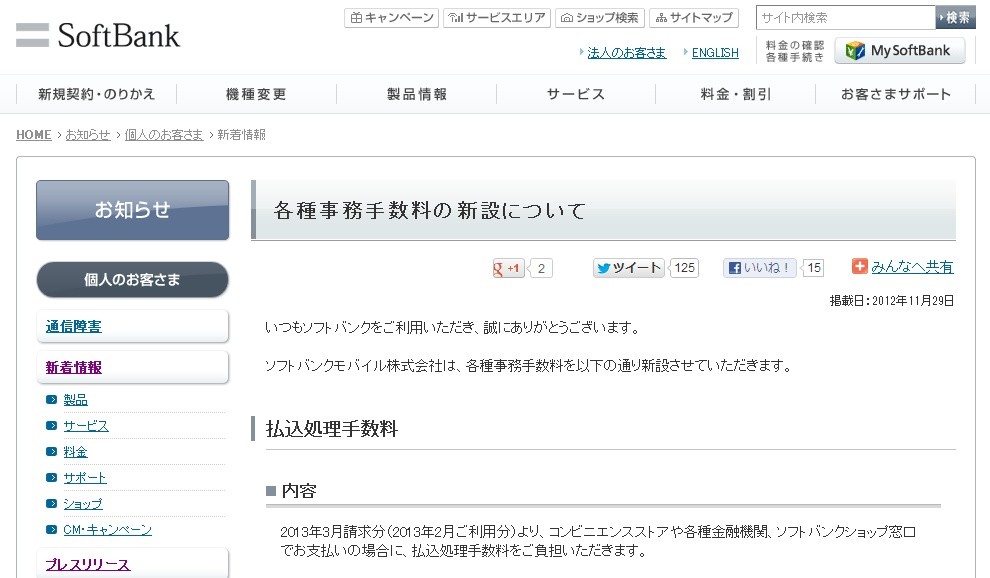
Task: Open the サービスエリア header button
Action: [497, 18]
